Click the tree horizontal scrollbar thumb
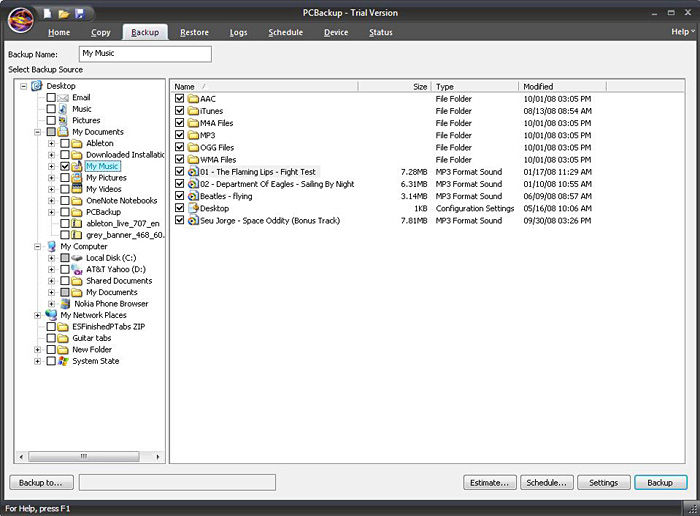The image size is (700, 516). point(84,457)
